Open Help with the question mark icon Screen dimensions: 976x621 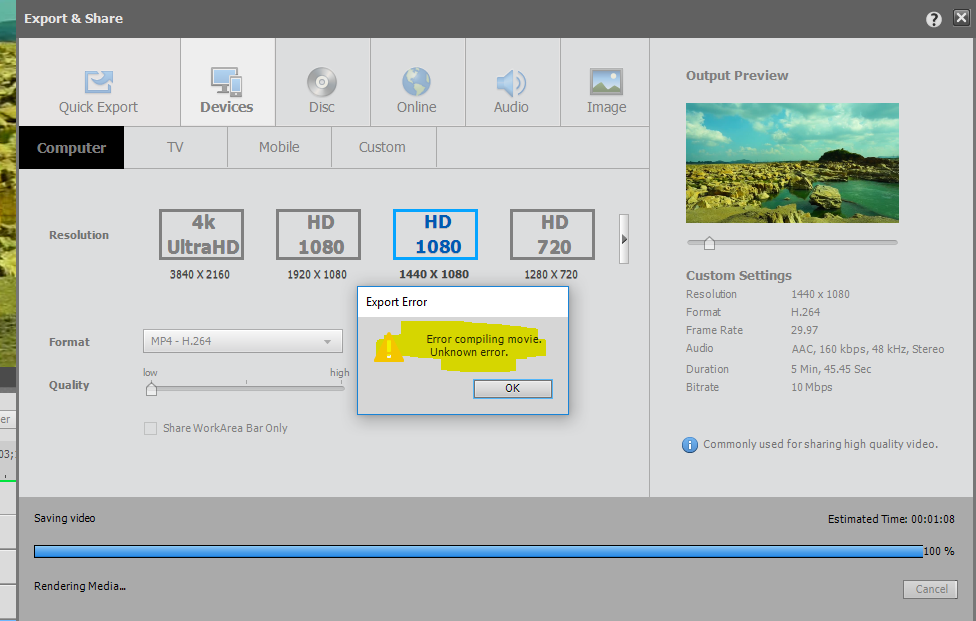click(934, 19)
